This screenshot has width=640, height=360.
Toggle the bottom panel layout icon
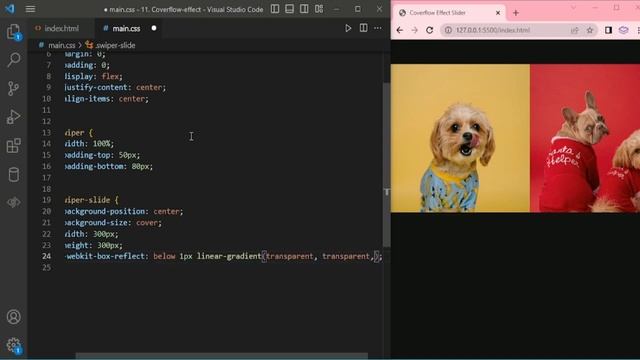tap(289, 9)
